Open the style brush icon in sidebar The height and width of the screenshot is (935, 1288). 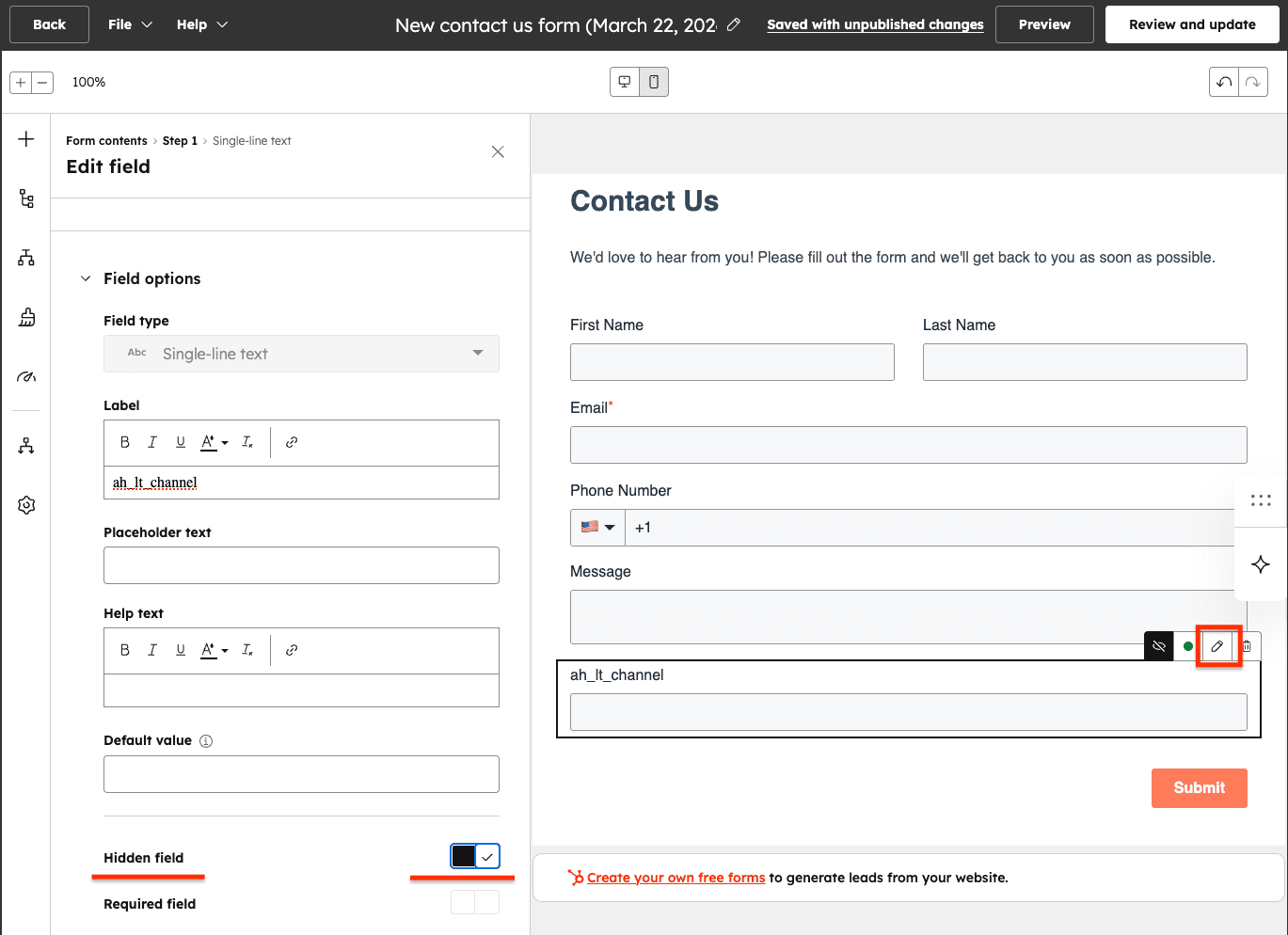coord(25,317)
